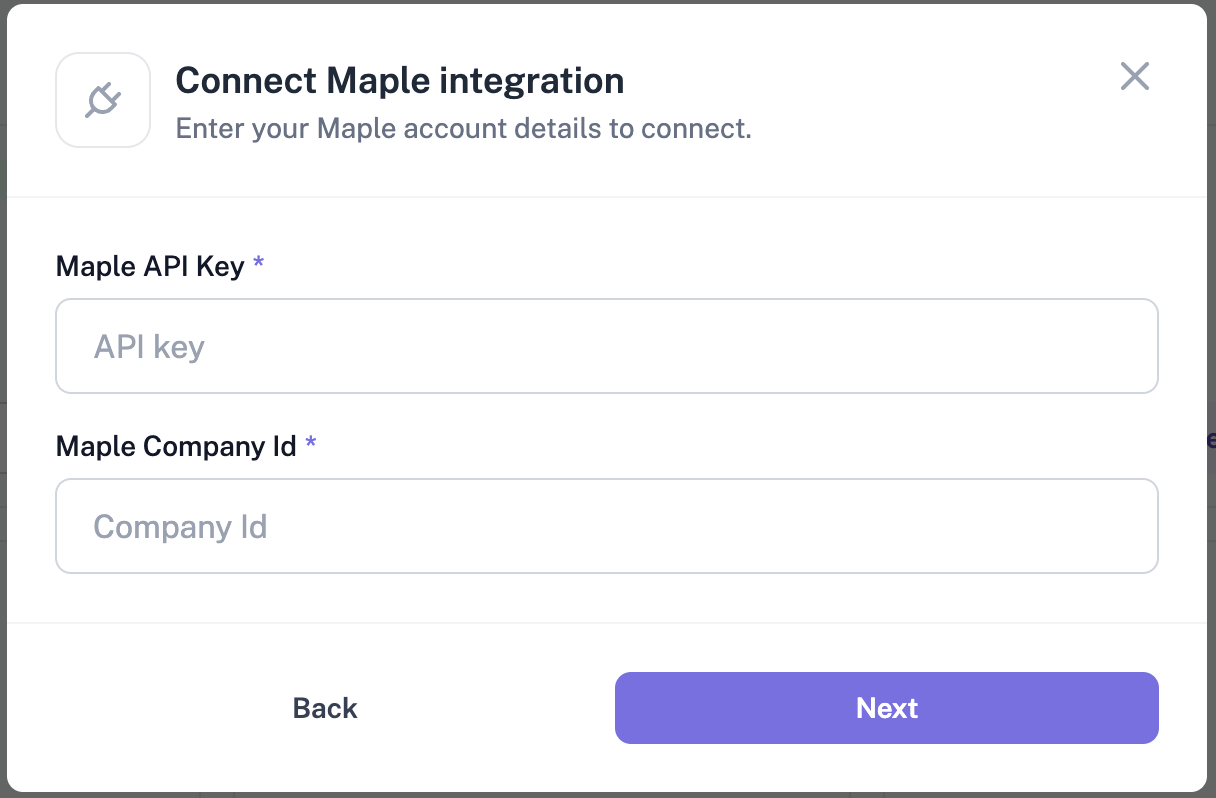Click the "Enter your Maple account details" subtitle
Image resolution: width=1216 pixels, height=798 pixels.
(463, 129)
